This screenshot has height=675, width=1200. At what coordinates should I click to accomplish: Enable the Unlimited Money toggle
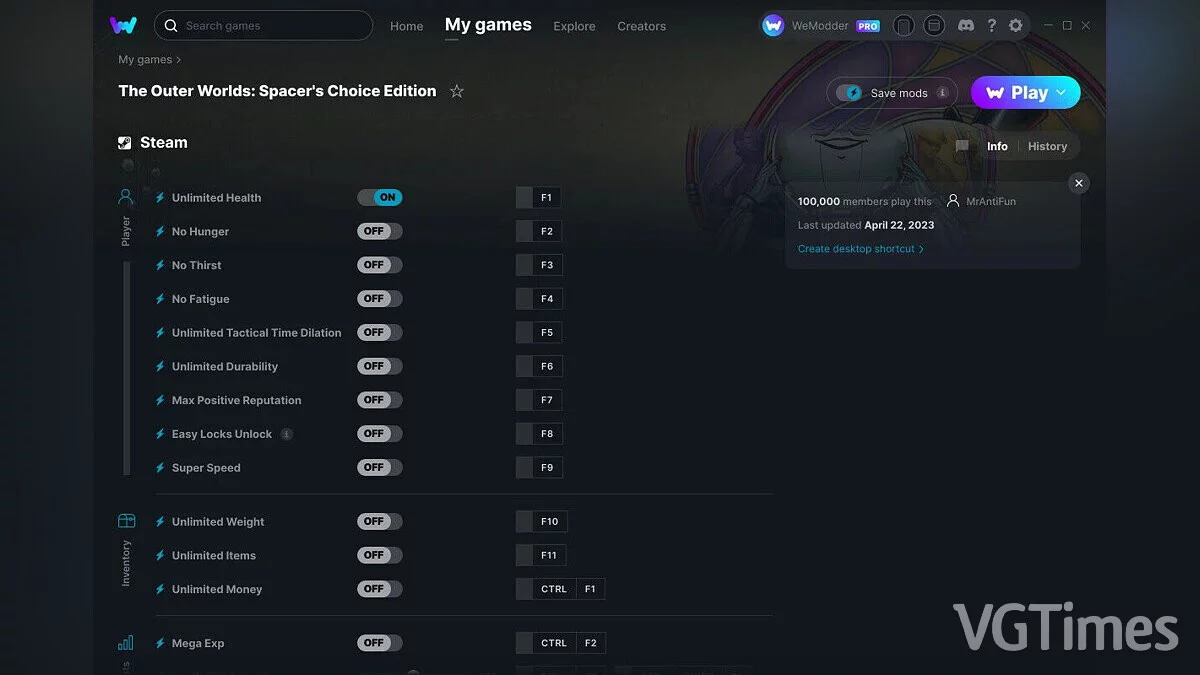(380, 589)
